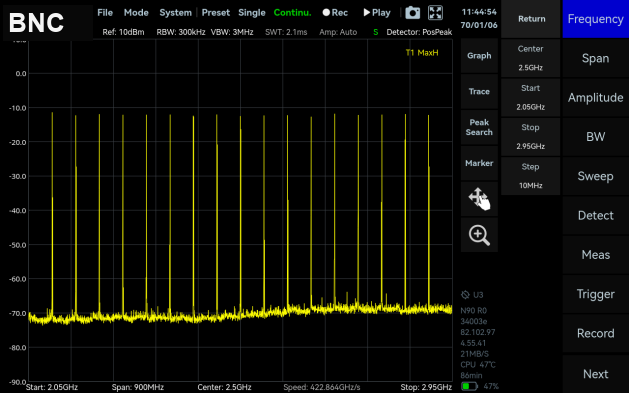Start playback with Play button

[377, 13]
